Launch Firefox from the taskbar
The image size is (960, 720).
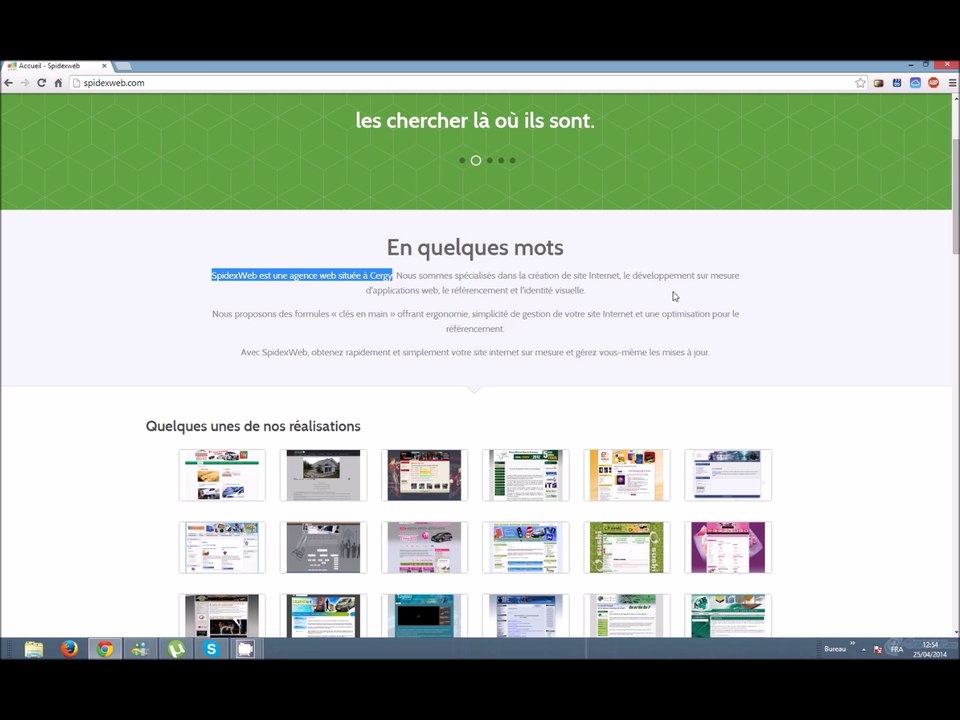[x=69, y=649]
